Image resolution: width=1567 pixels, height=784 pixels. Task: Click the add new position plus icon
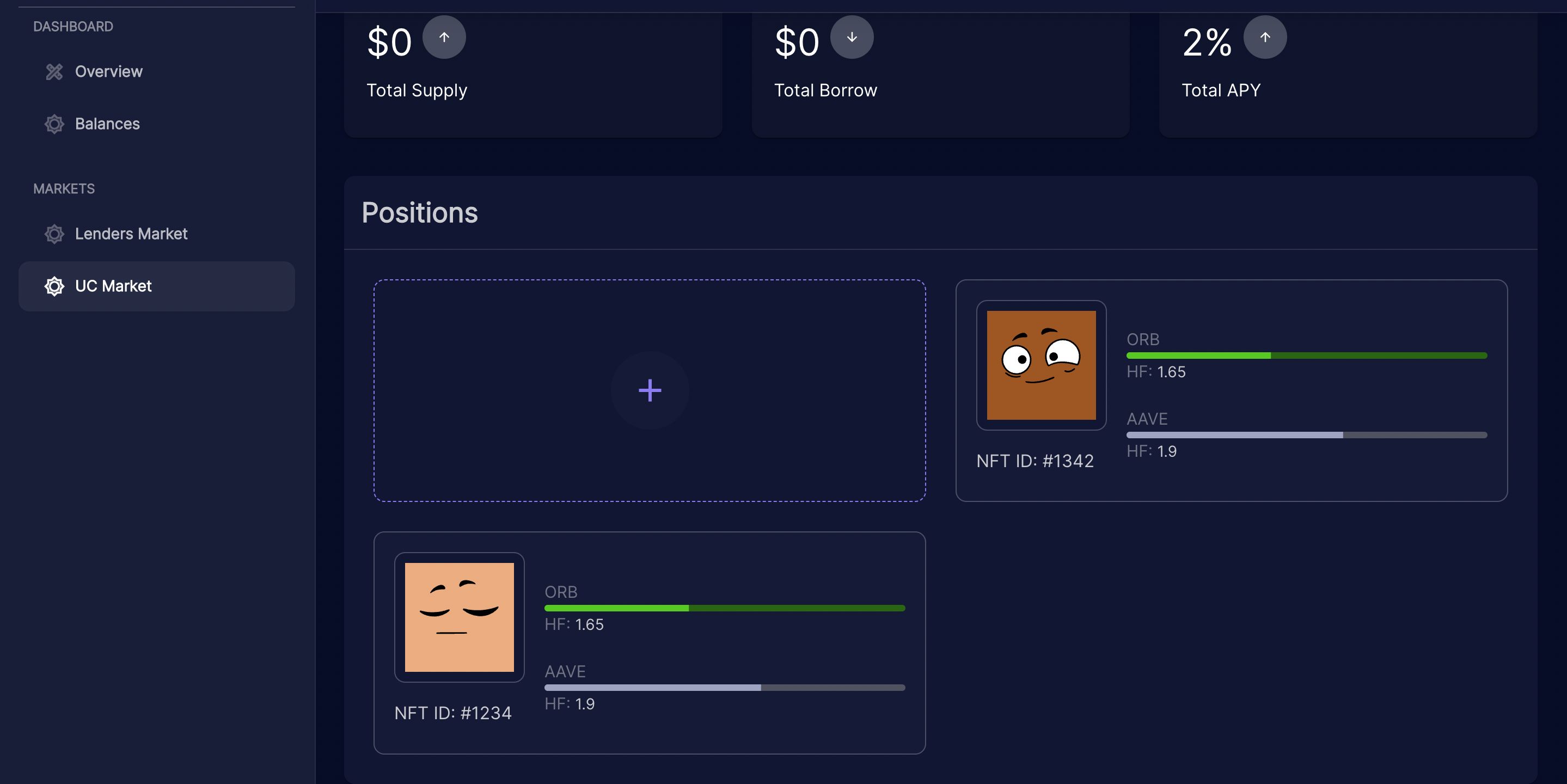point(649,390)
